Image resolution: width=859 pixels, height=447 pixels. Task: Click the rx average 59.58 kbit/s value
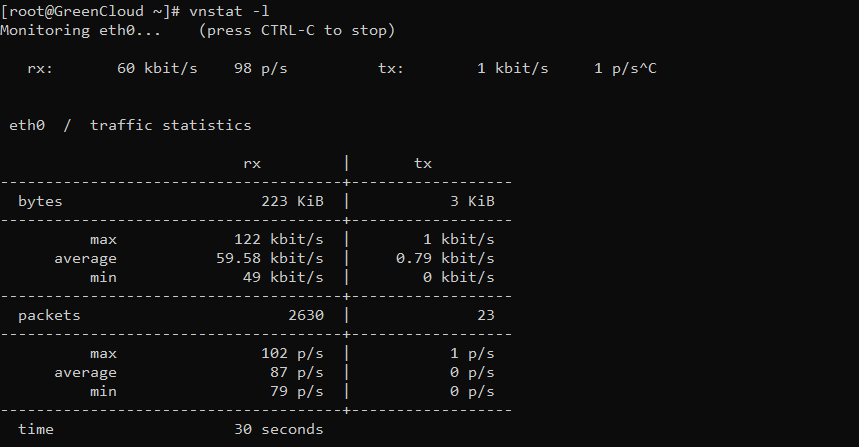pos(270,258)
